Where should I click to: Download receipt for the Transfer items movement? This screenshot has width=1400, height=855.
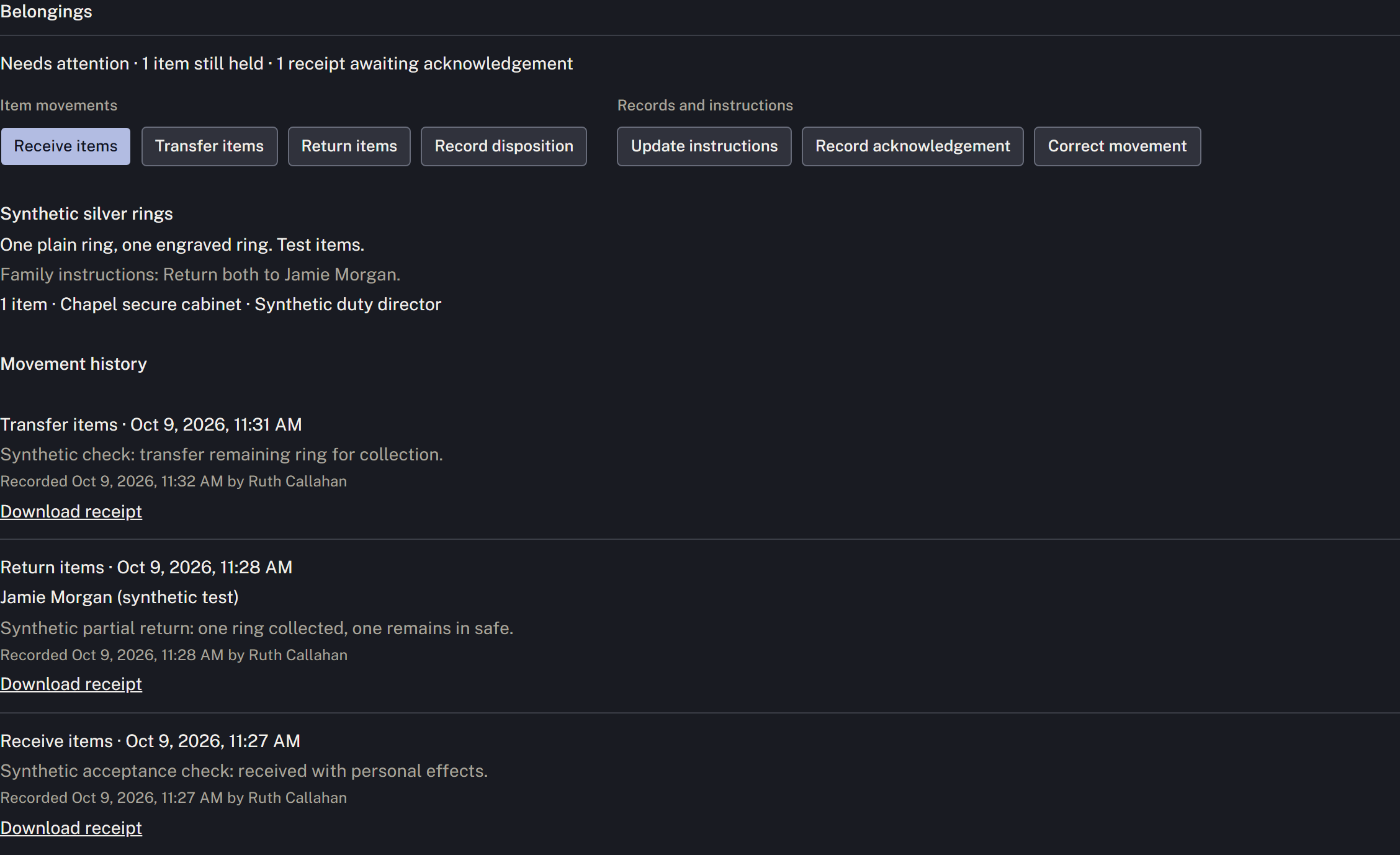coord(71,511)
